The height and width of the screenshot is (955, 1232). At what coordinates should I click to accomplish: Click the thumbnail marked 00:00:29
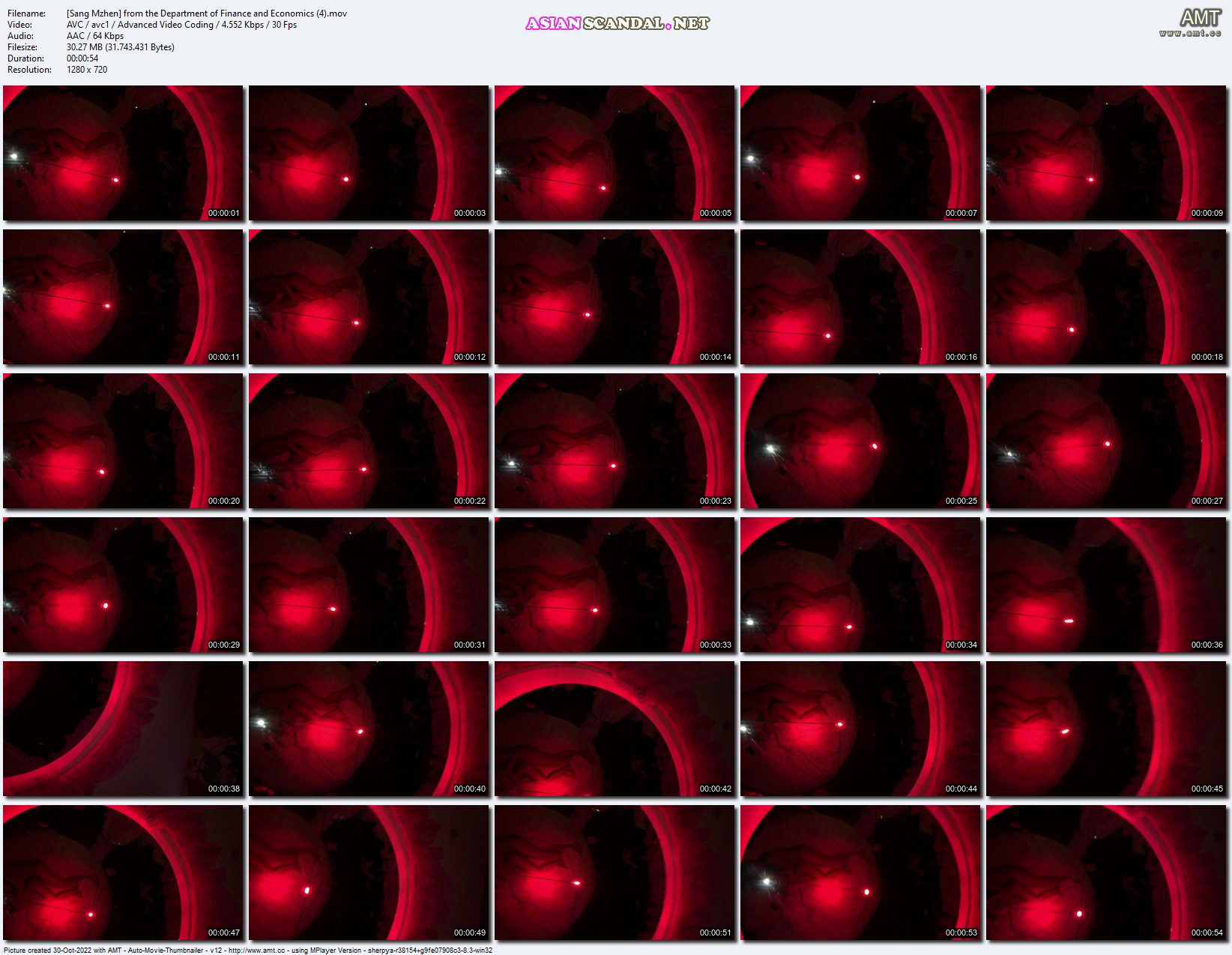click(x=123, y=585)
